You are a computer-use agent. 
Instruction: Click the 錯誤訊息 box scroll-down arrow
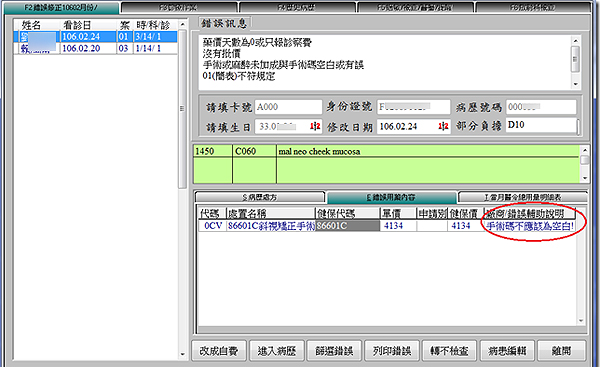575,84
